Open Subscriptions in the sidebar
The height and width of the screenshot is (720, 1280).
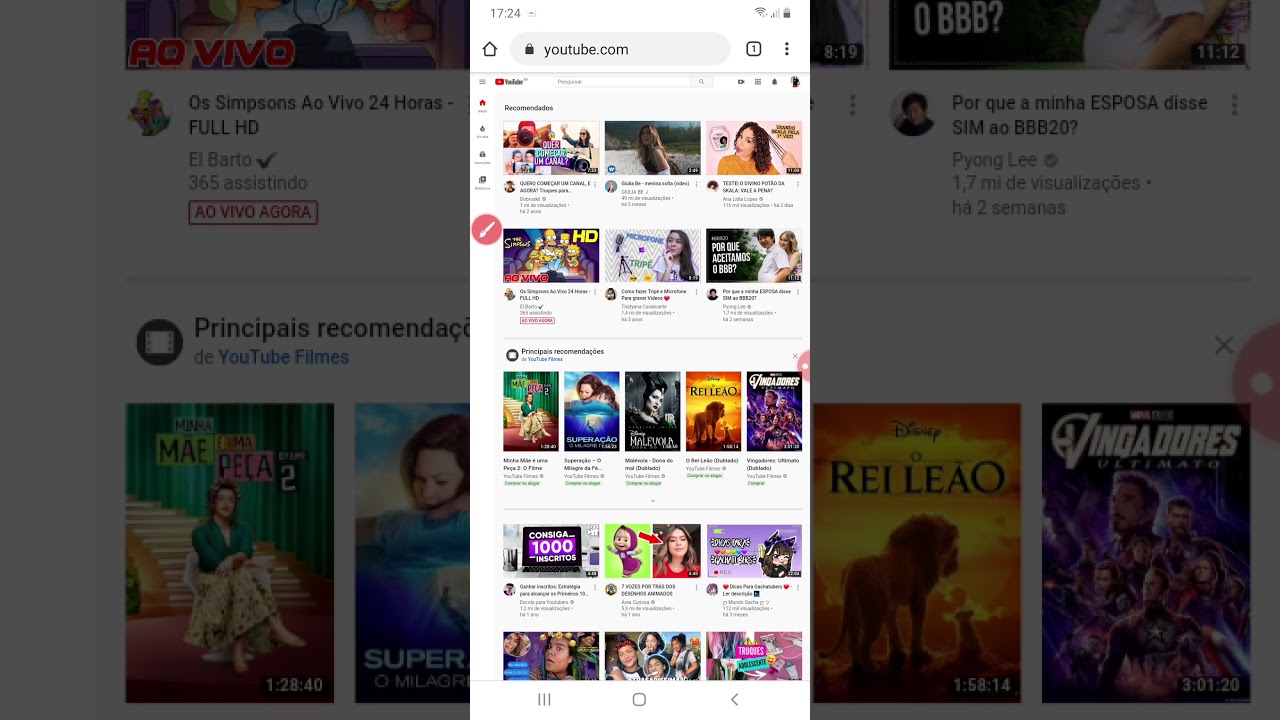482,157
